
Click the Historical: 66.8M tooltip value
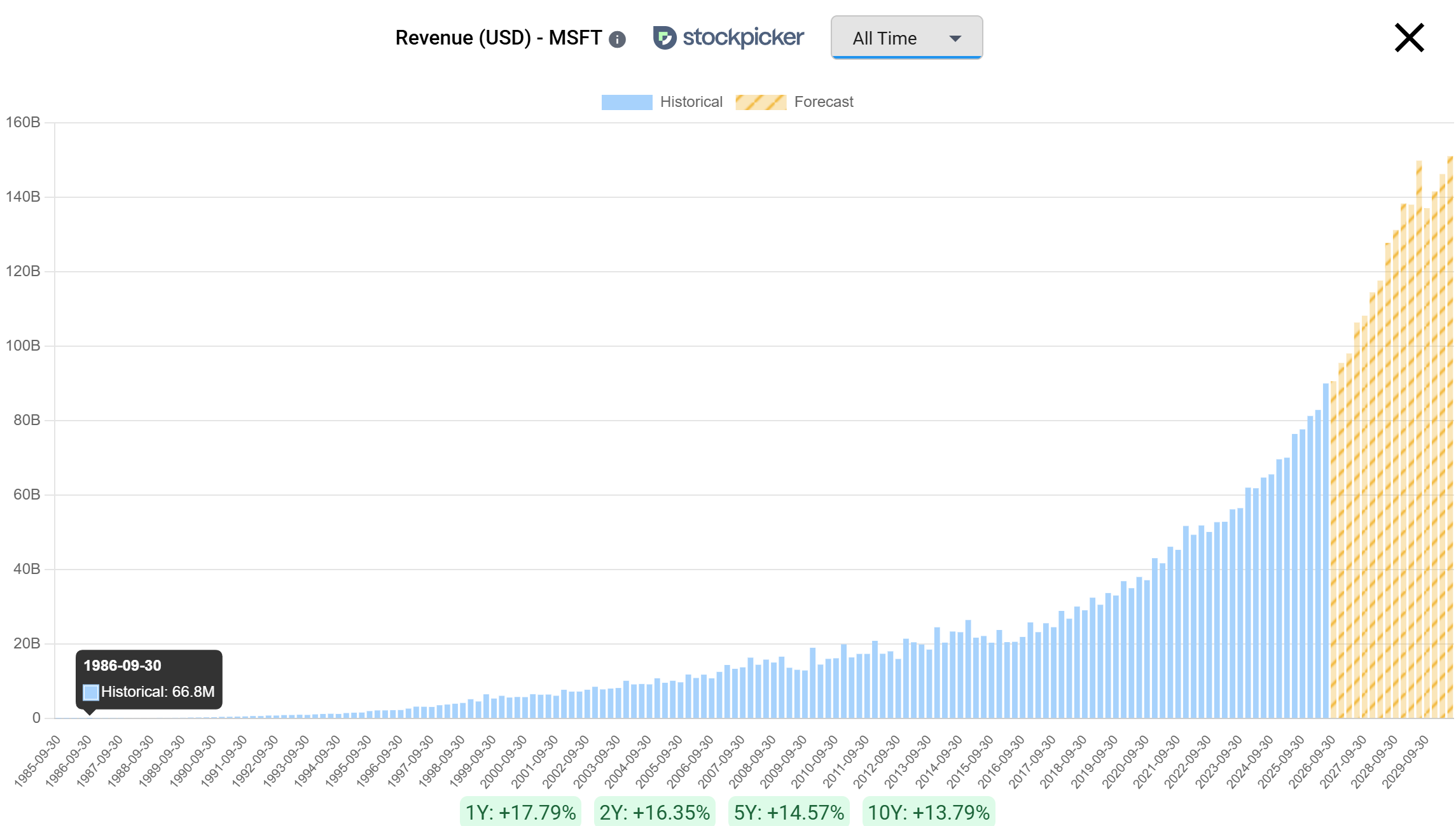click(x=158, y=692)
